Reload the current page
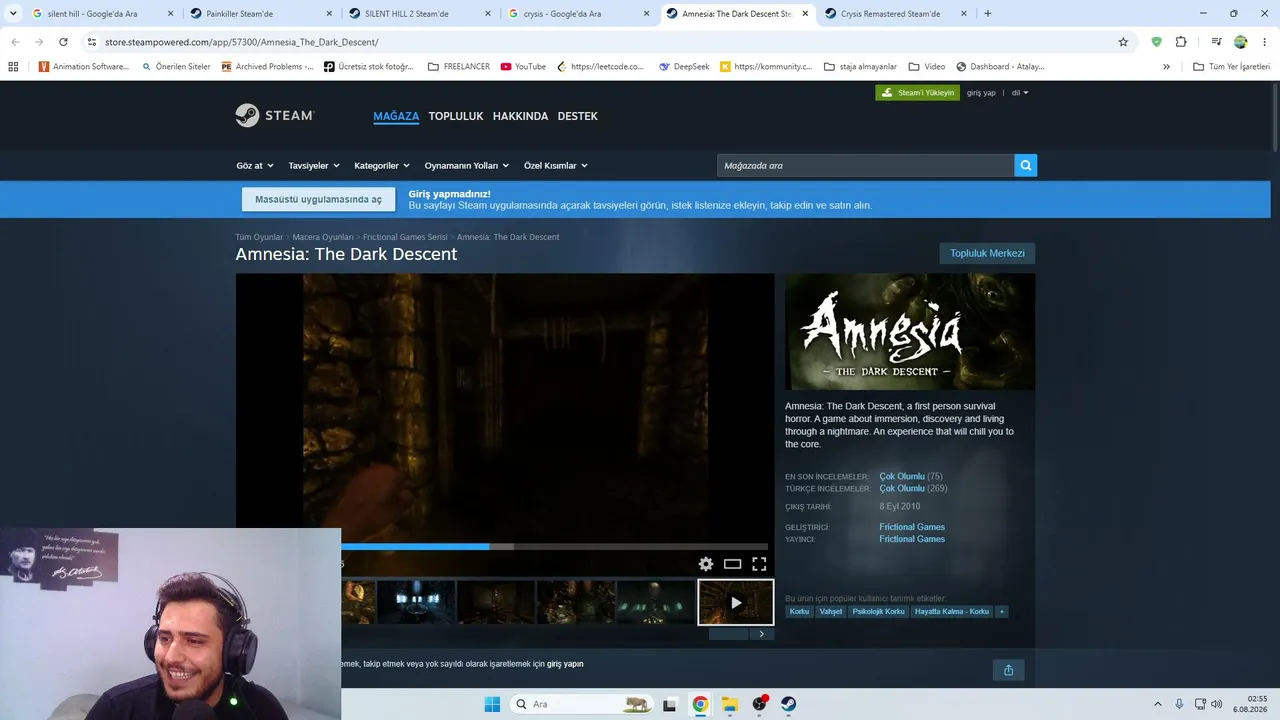 [x=63, y=42]
